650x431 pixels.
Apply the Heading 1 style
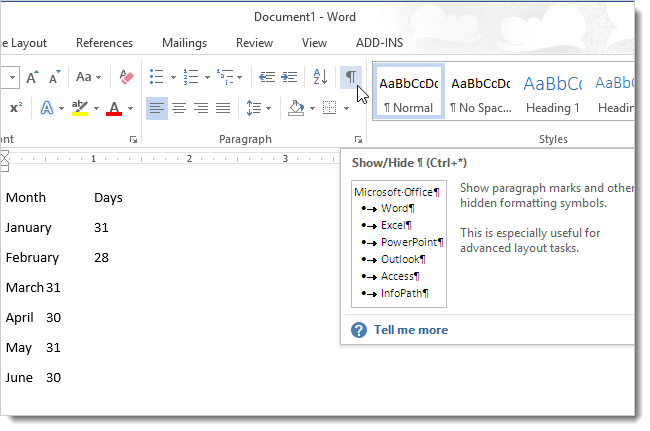(553, 91)
